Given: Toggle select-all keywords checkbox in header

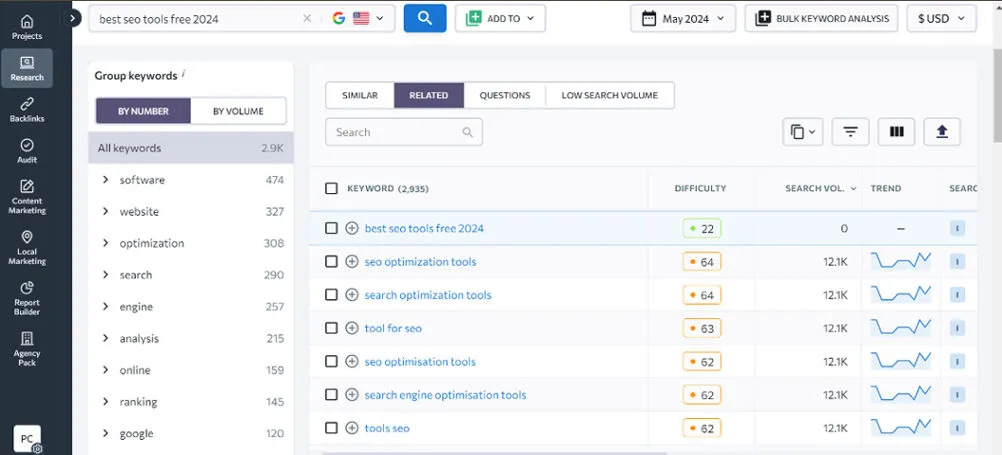Looking at the screenshot, I should [331, 188].
